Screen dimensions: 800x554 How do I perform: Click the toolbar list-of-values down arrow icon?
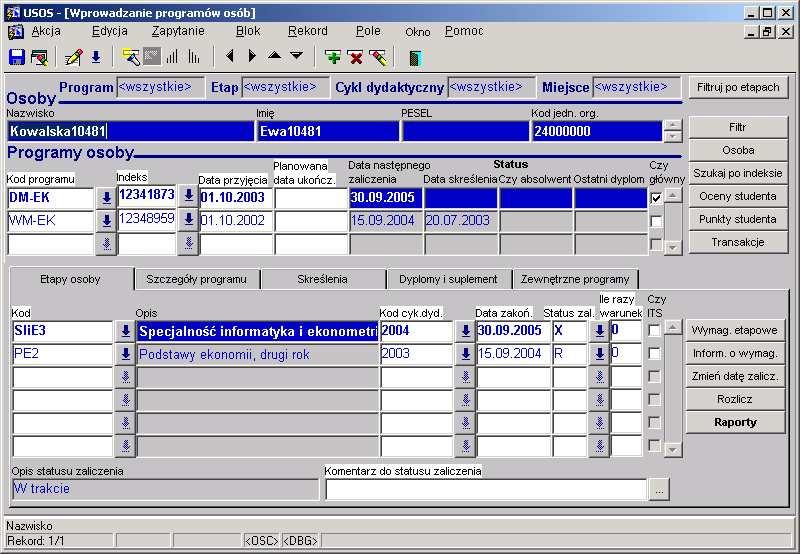(96, 57)
